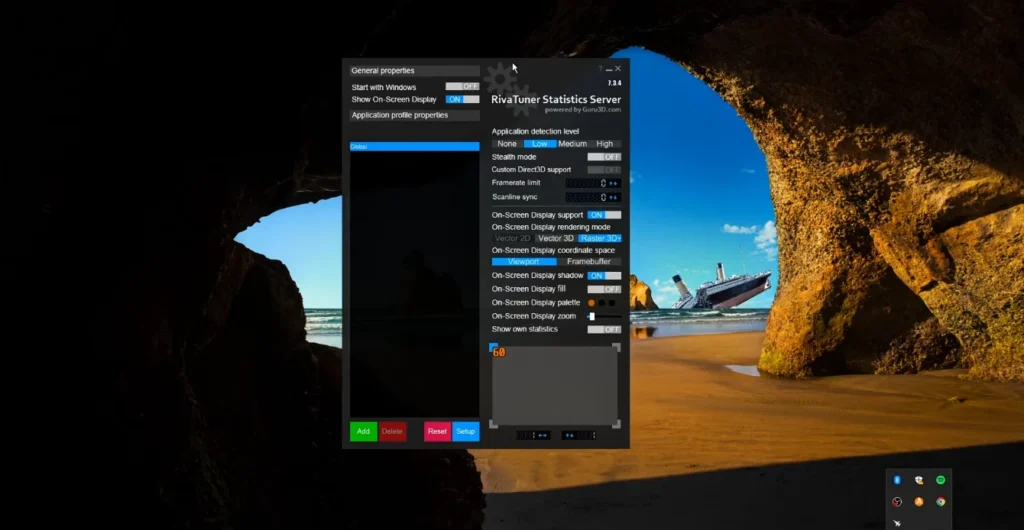Click the second OSD palette color dot
Image resolution: width=1024 pixels, height=530 pixels.
601,303
